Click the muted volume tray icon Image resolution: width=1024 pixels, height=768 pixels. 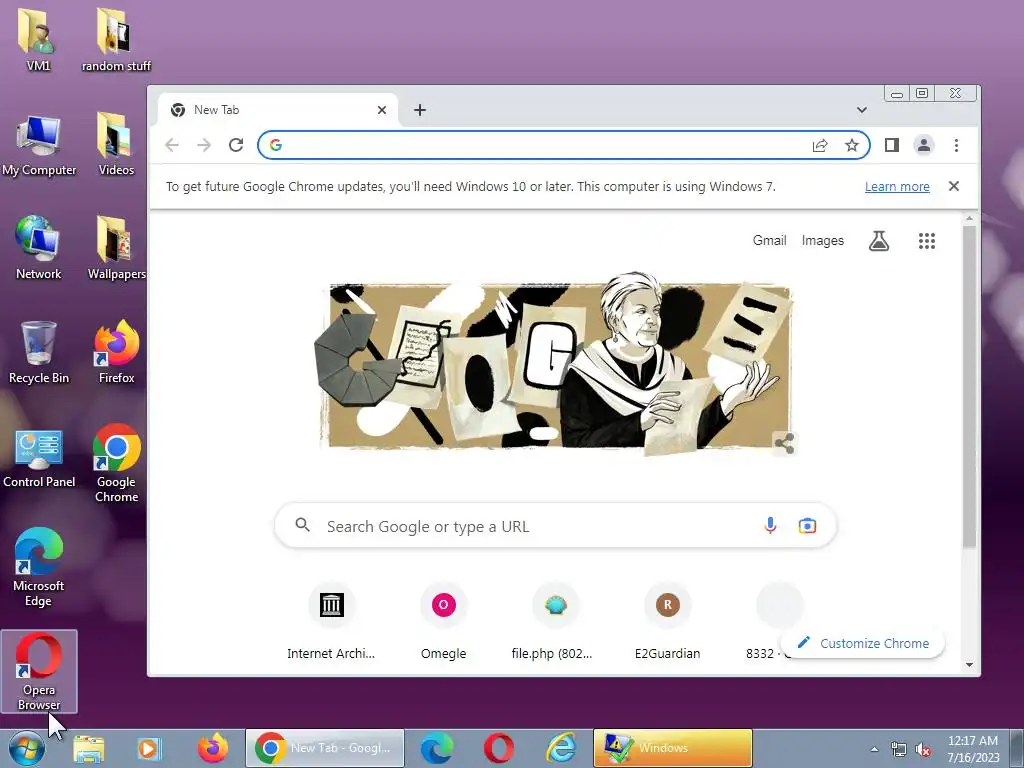[x=923, y=749]
